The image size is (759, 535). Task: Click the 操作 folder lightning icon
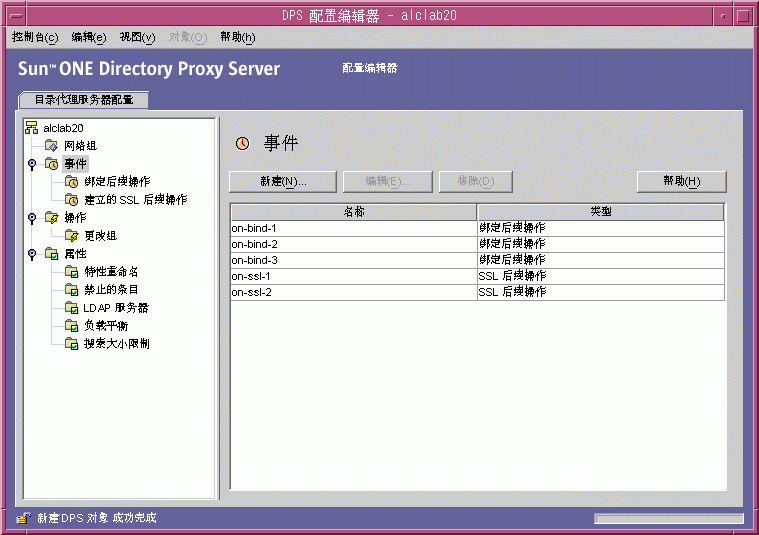click(x=51, y=217)
